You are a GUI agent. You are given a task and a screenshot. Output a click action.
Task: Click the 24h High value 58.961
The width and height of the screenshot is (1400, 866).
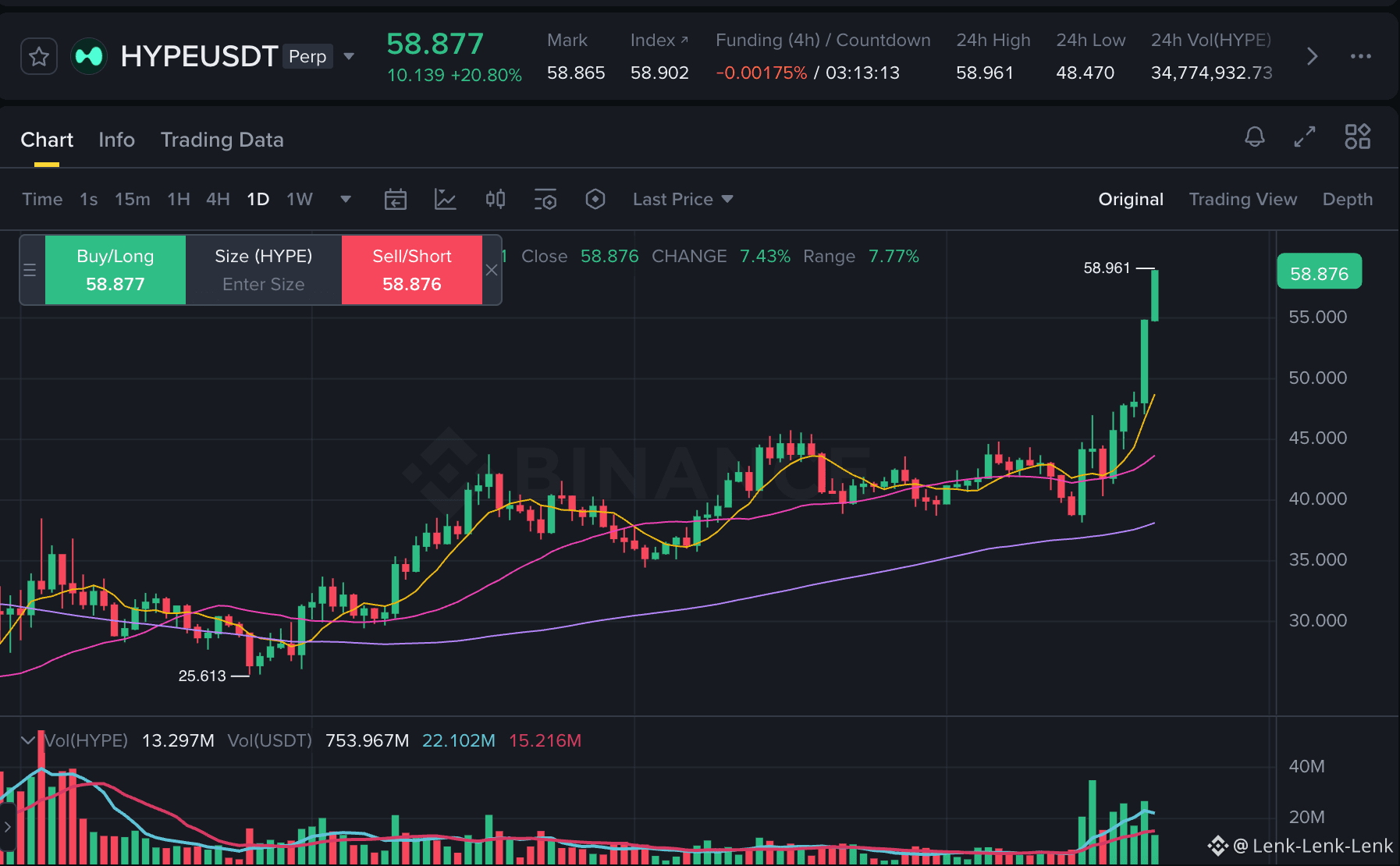pos(985,73)
